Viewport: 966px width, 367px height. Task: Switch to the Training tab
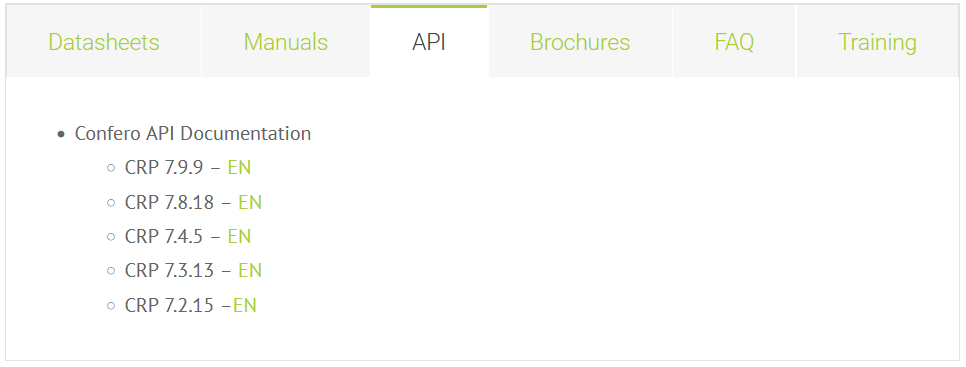877,42
